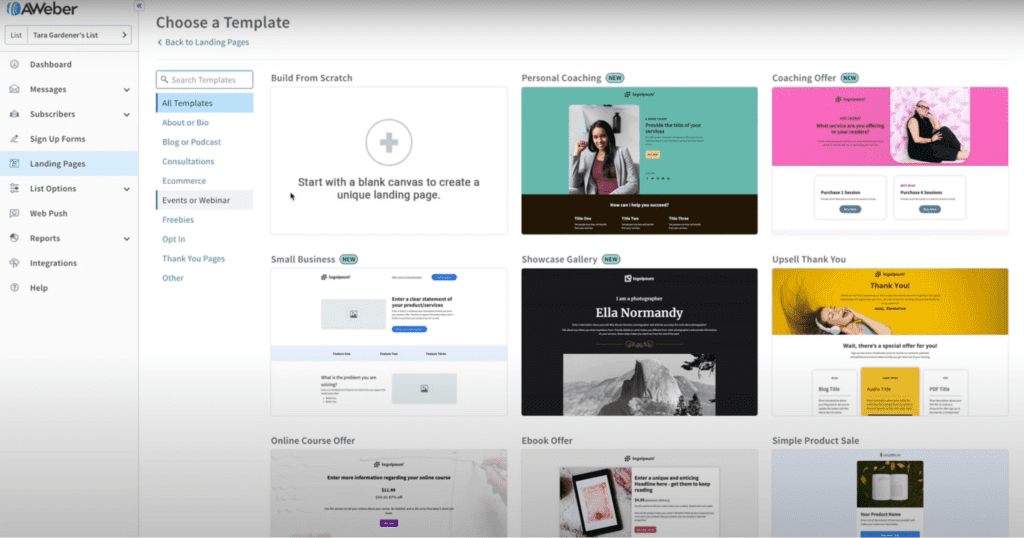
Task: Click the magnifier icon in template search
Action: point(165,80)
